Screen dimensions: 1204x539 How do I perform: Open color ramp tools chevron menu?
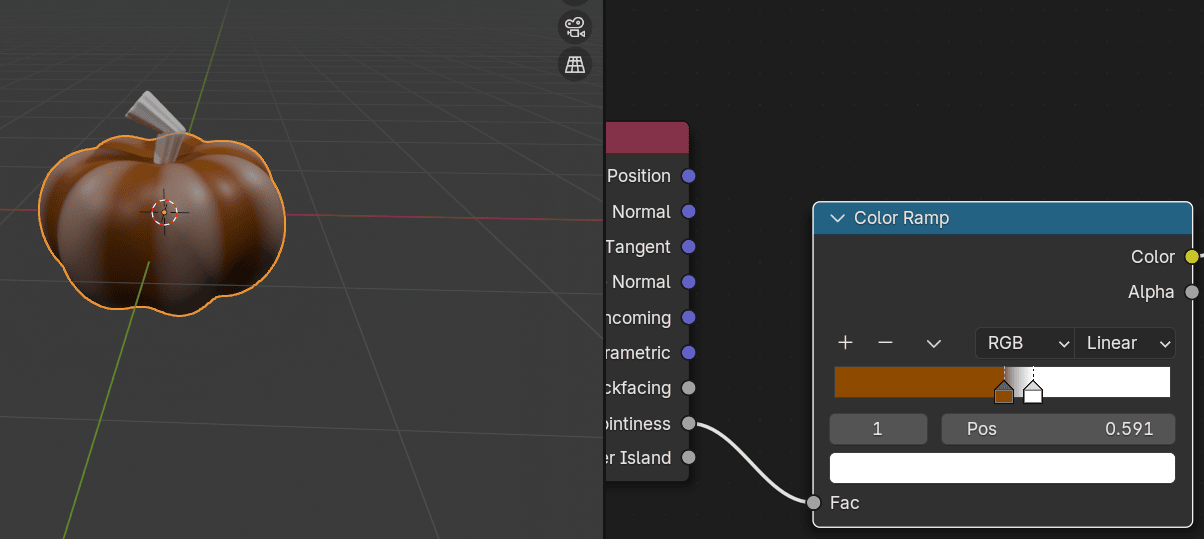[x=934, y=343]
